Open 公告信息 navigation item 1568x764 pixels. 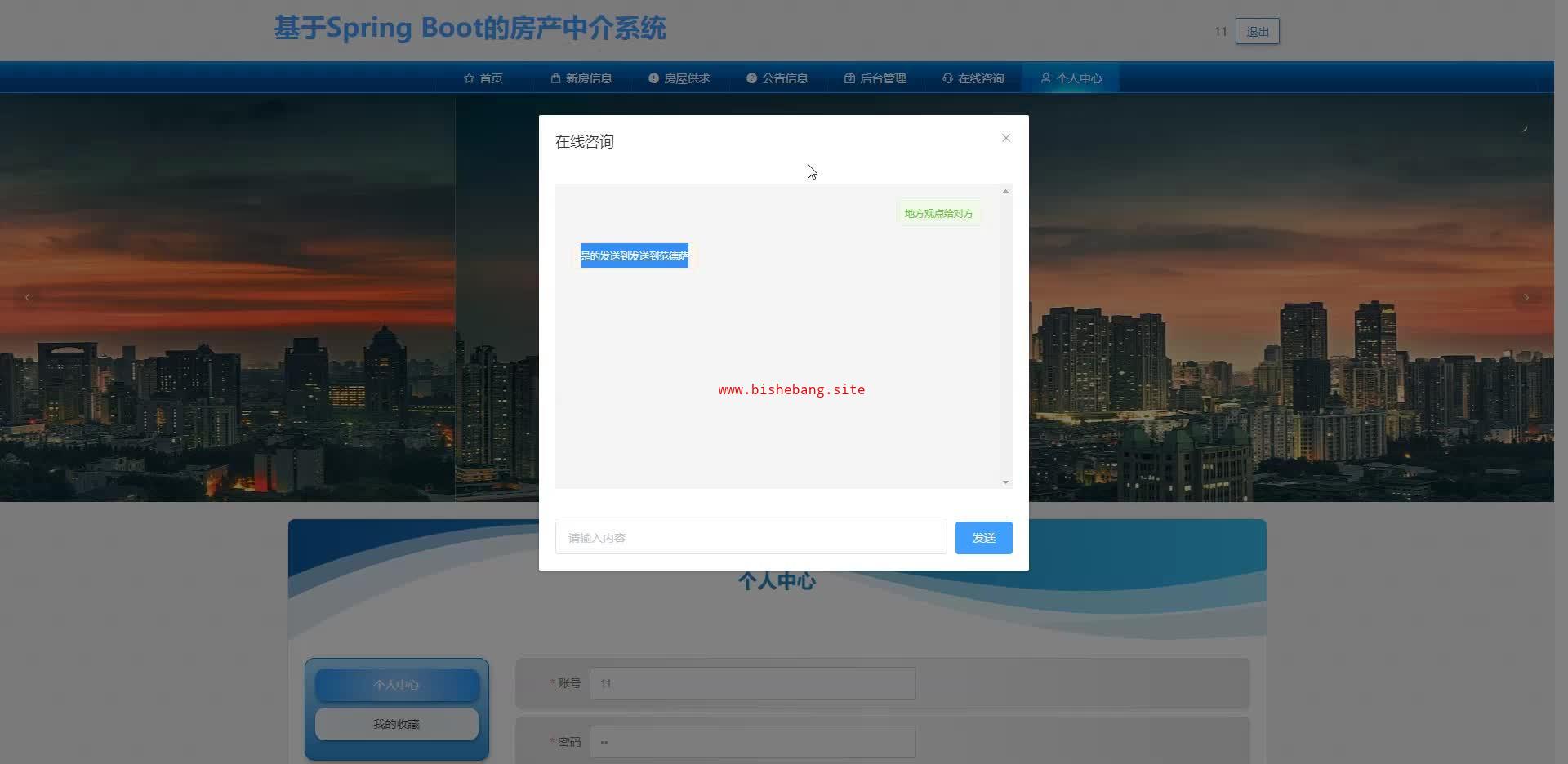tap(777, 78)
